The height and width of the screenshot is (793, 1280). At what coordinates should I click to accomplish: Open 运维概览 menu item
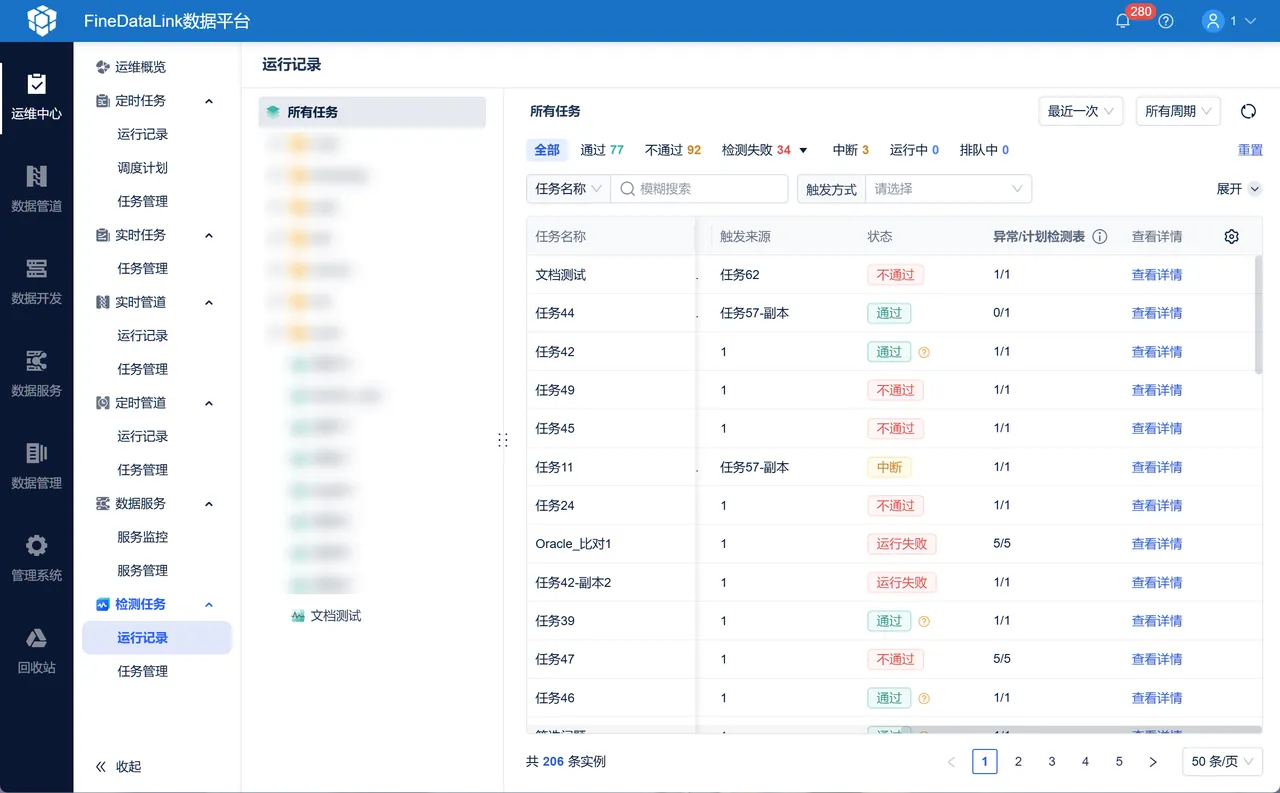click(x=141, y=67)
